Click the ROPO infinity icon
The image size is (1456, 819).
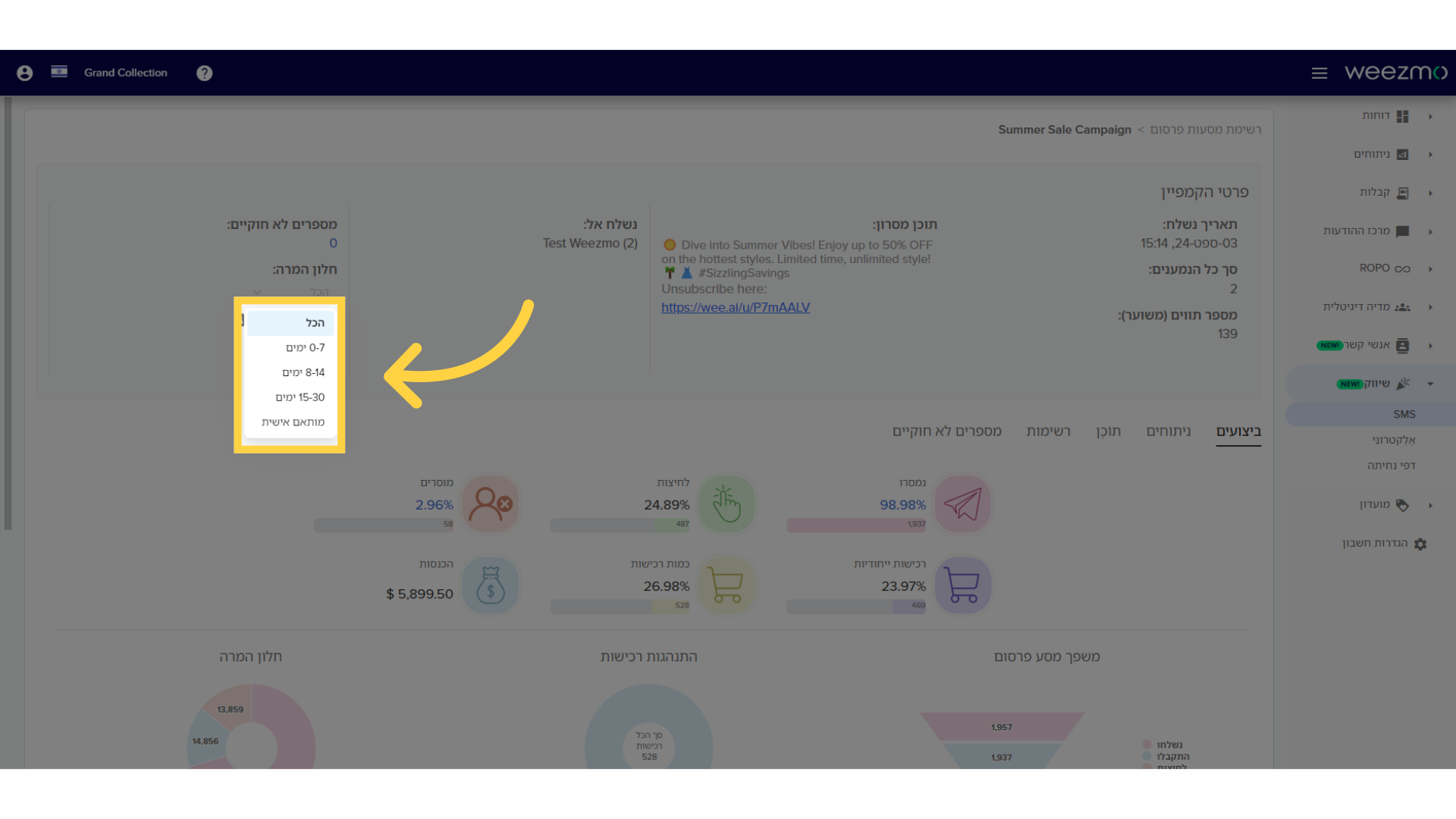(1402, 268)
